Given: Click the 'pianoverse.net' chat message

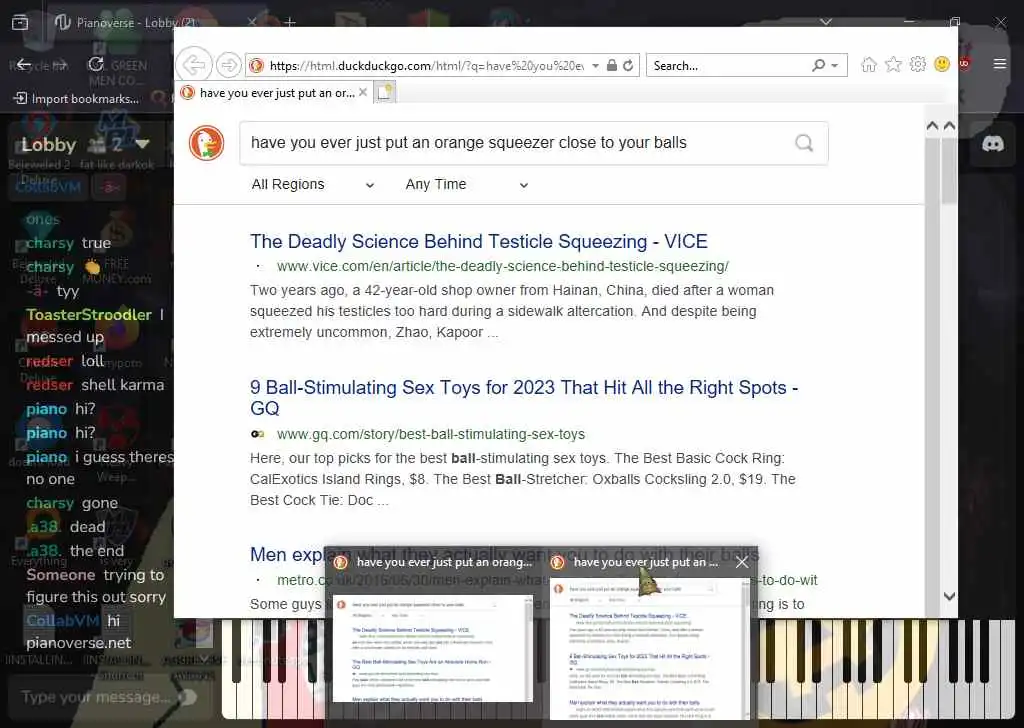Looking at the screenshot, I should pos(78,642).
